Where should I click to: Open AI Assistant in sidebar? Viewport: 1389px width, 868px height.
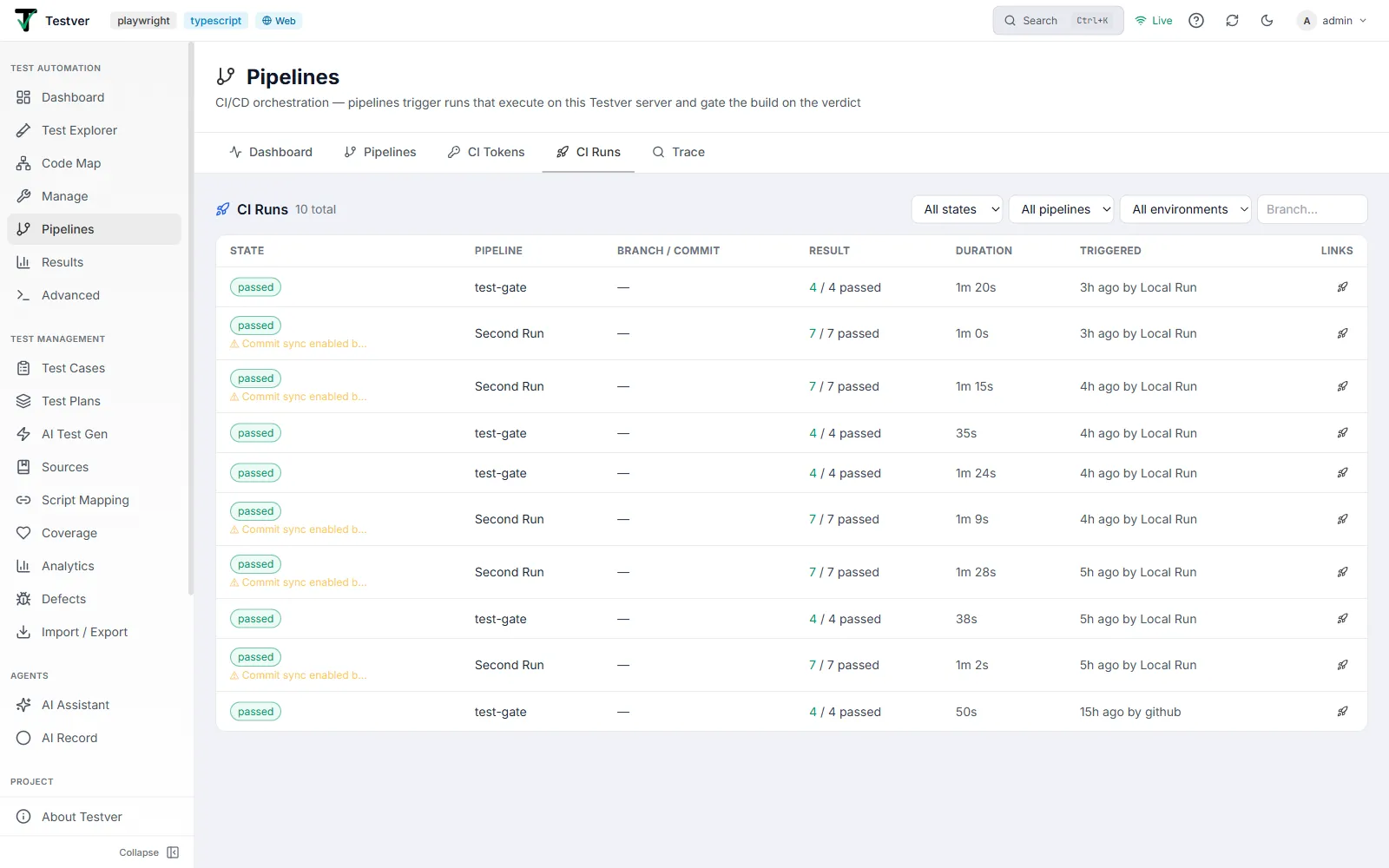(94, 705)
